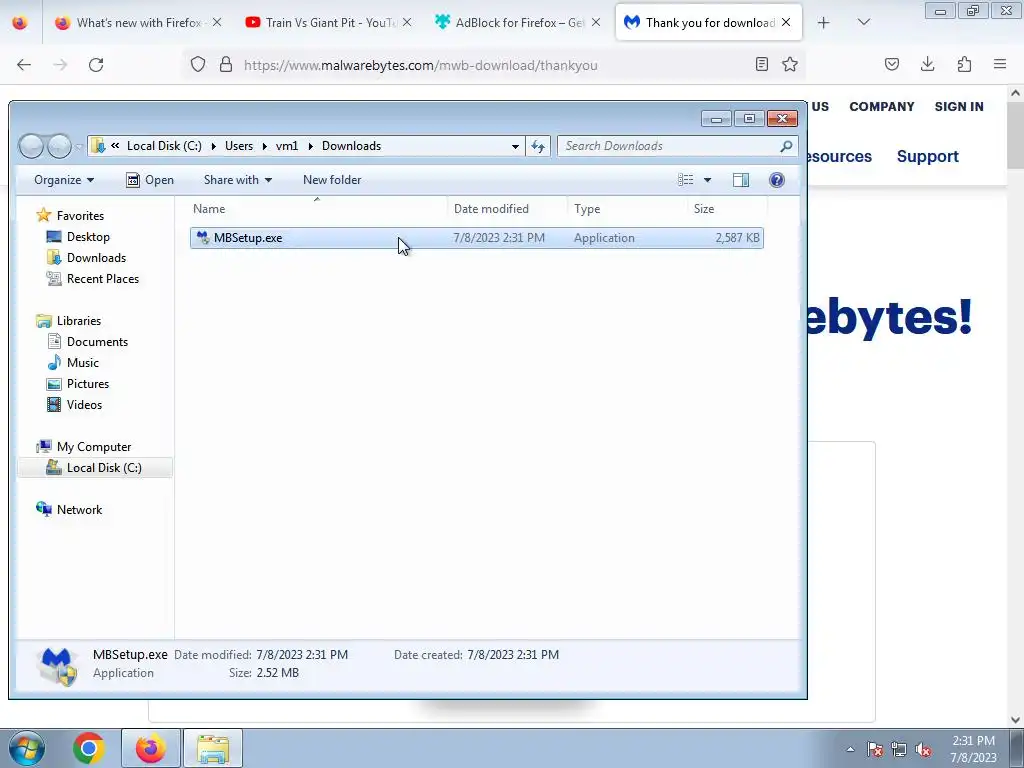Launch Google Chrome from the taskbar
The width and height of the screenshot is (1024, 768).
(x=89, y=748)
